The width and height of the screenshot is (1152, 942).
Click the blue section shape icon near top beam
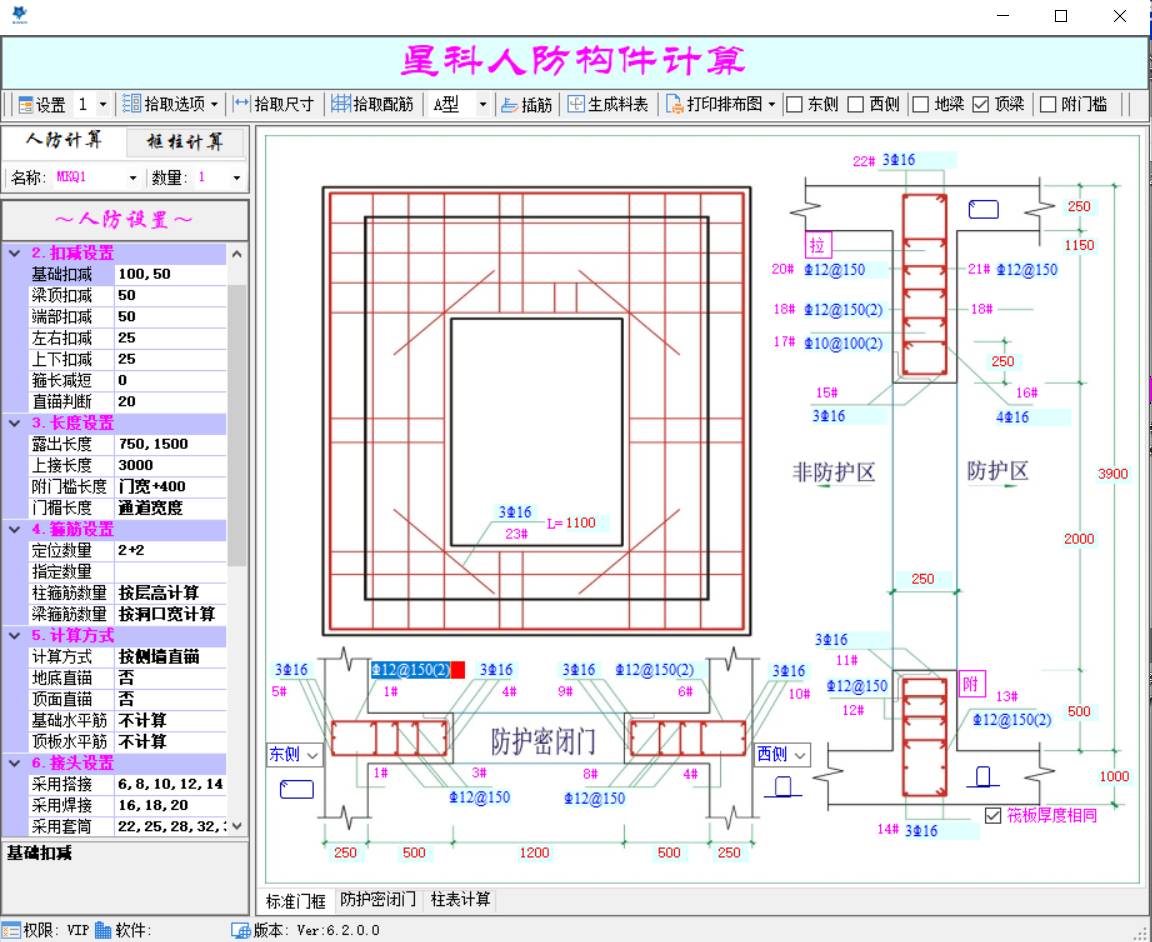[983, 209]
